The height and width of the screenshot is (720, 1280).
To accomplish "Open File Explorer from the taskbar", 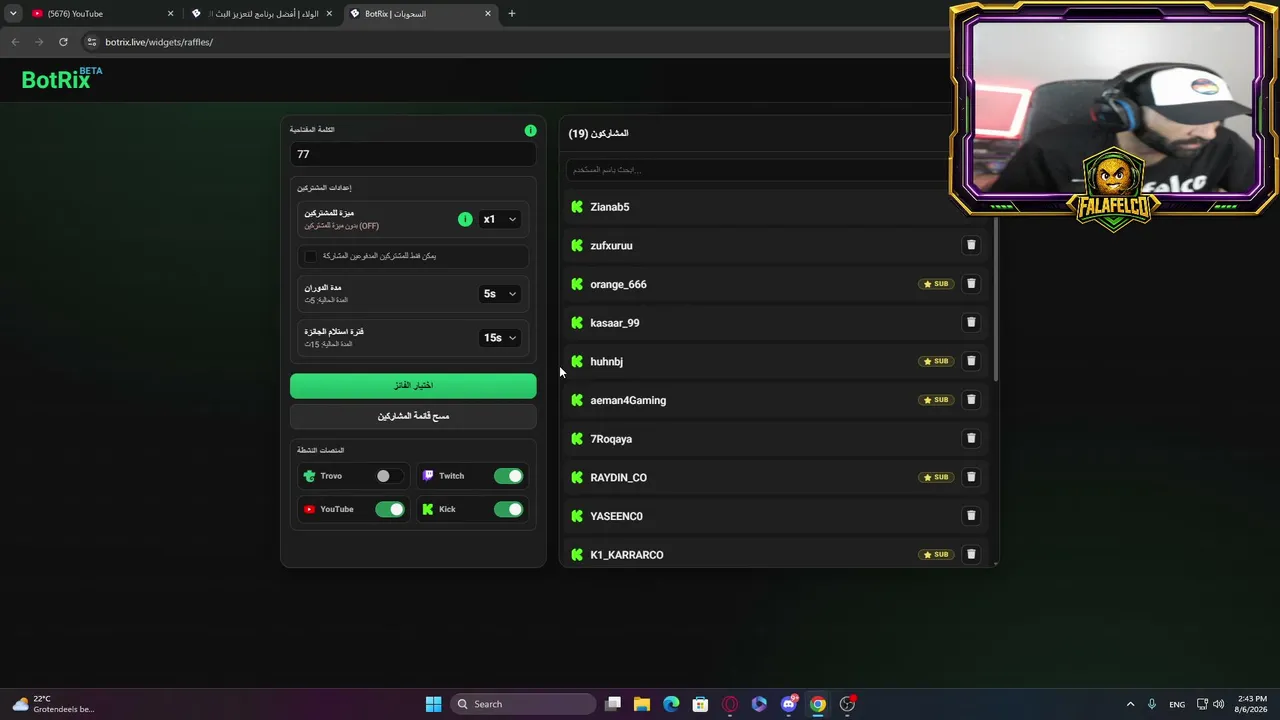I will (642, 704).
